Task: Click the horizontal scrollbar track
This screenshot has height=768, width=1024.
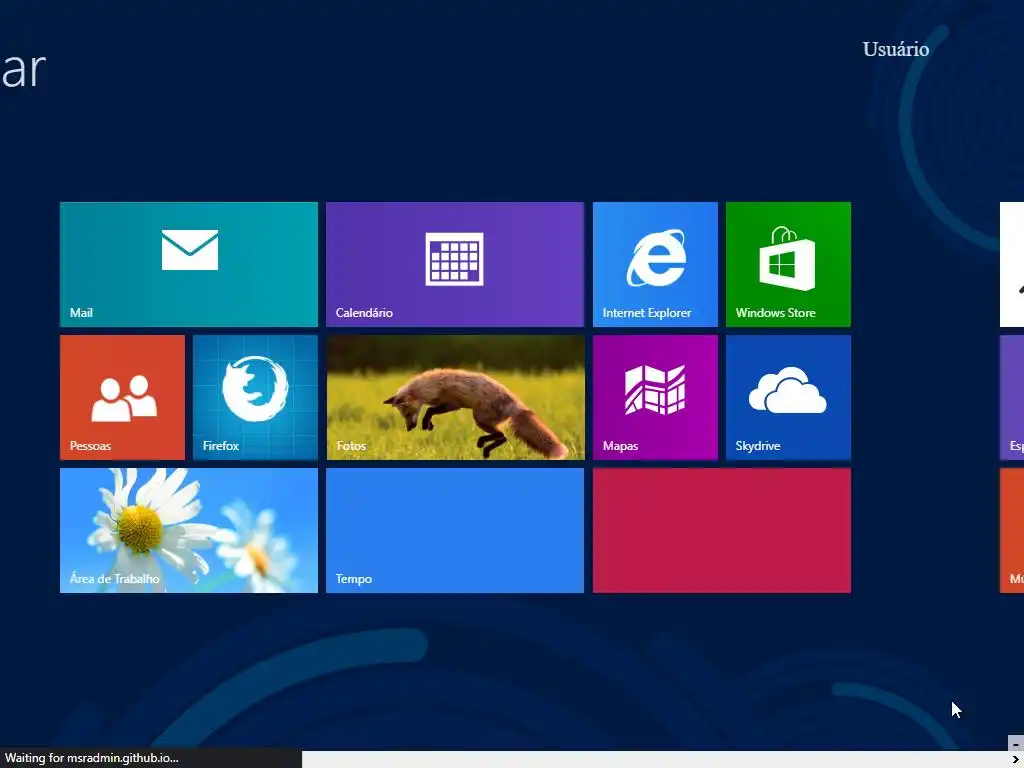Action: point(655,760)
